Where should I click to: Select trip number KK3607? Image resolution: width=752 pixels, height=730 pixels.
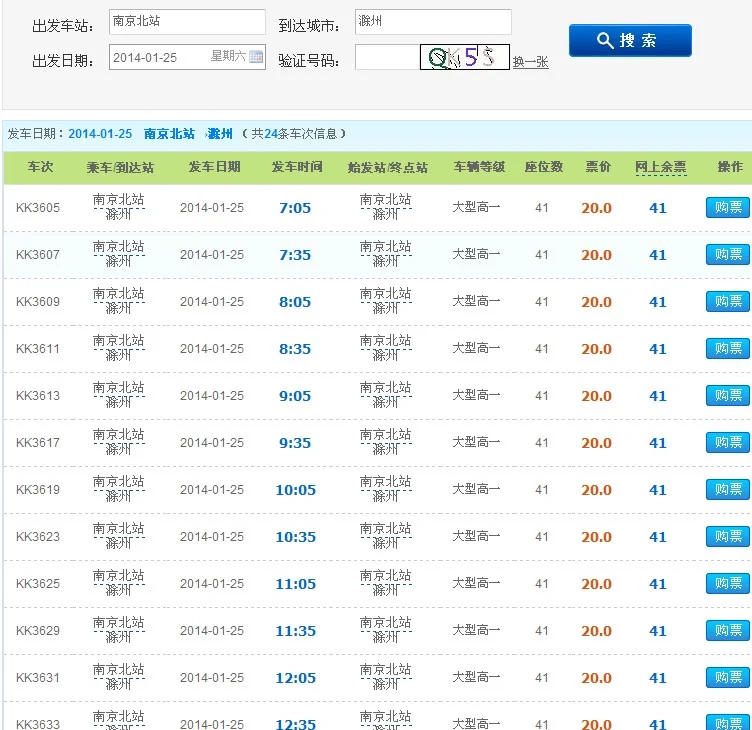(x=38, y=255)
